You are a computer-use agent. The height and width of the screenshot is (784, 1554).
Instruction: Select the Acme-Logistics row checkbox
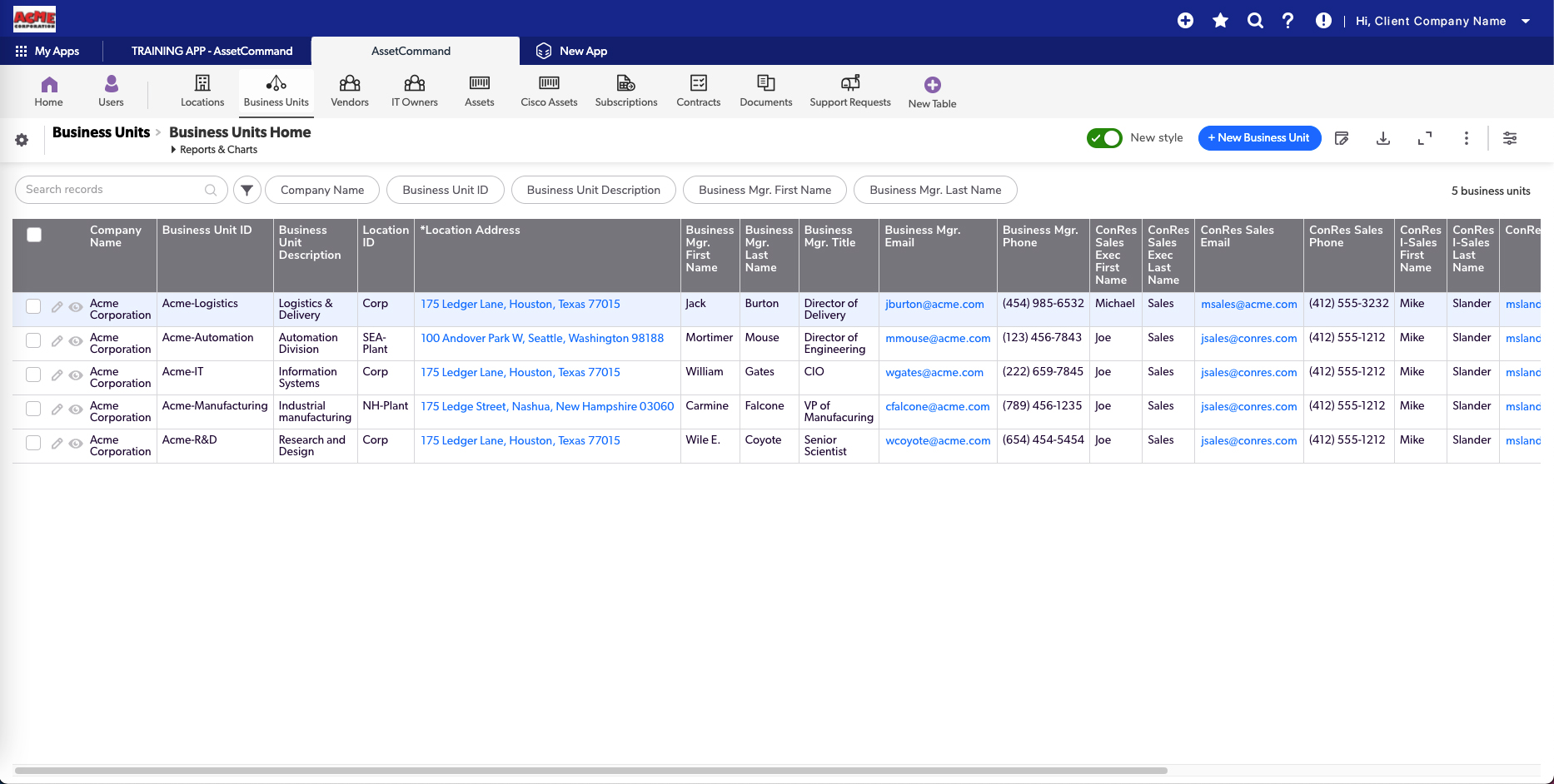pos(33,306)
